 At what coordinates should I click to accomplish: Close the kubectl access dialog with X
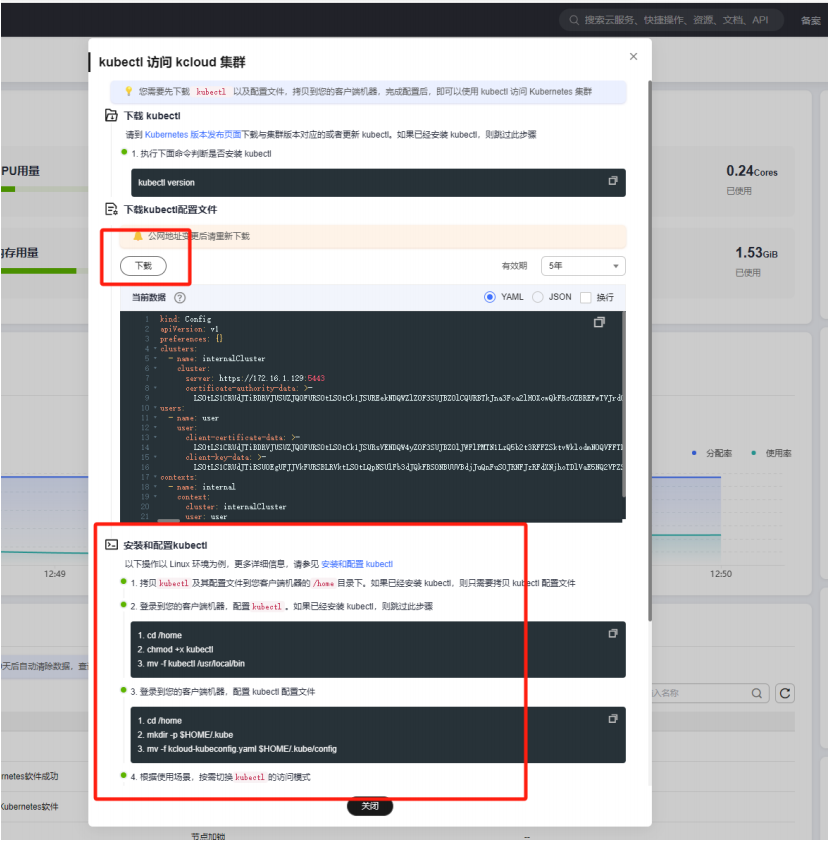[633, 57]
